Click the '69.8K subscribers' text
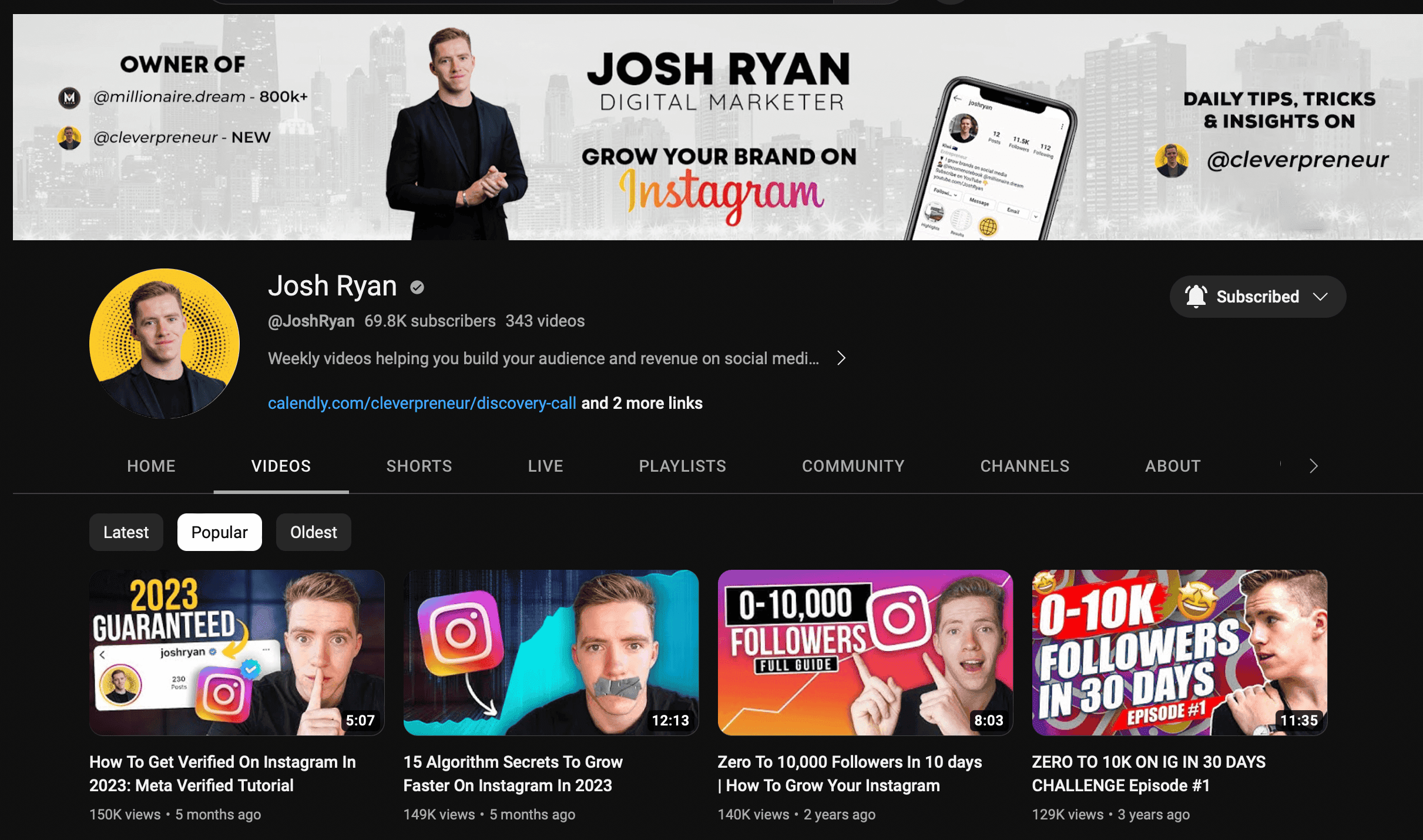This screenshot has height=840, width=1423. pyautogui.click(x=430, y=321)
